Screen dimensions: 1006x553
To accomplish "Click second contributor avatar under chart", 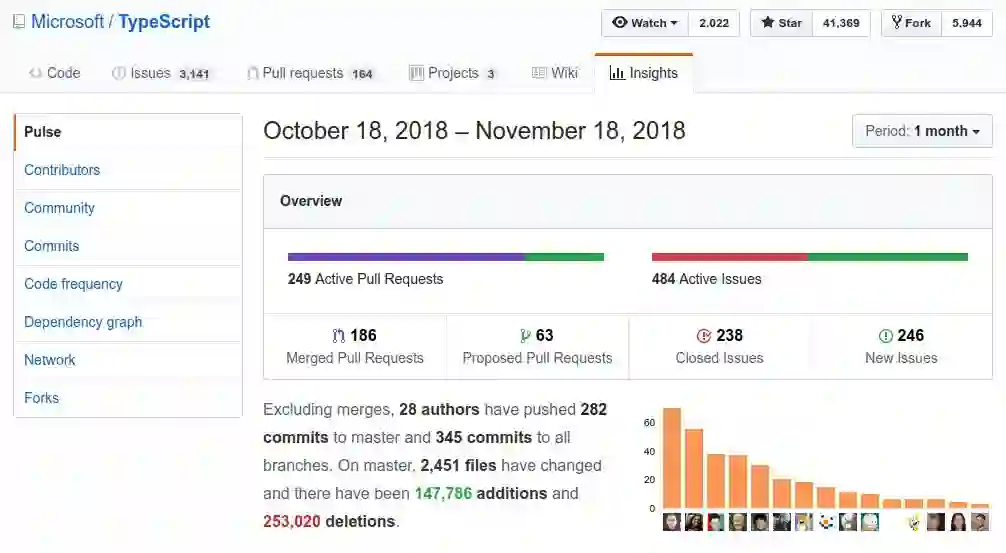I will click(x=694, y=522).
